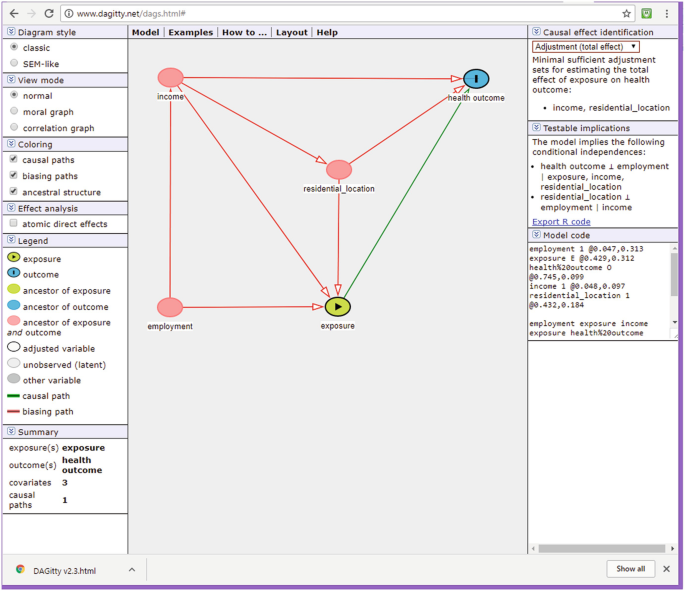Select SEM-like diagram style
This screenshot has width=685, height=591.
tap(14, 63)
